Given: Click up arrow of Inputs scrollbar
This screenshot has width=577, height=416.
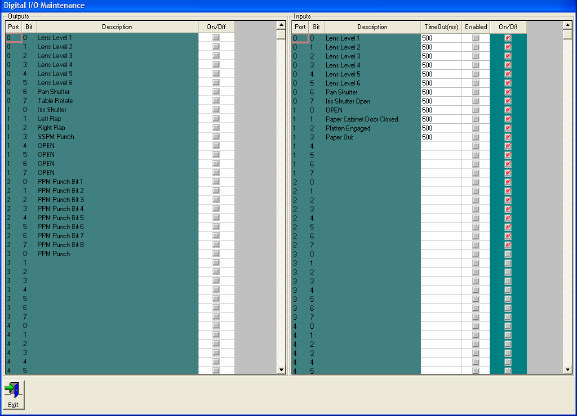Looking at the screenshot, I should (567, 25).
